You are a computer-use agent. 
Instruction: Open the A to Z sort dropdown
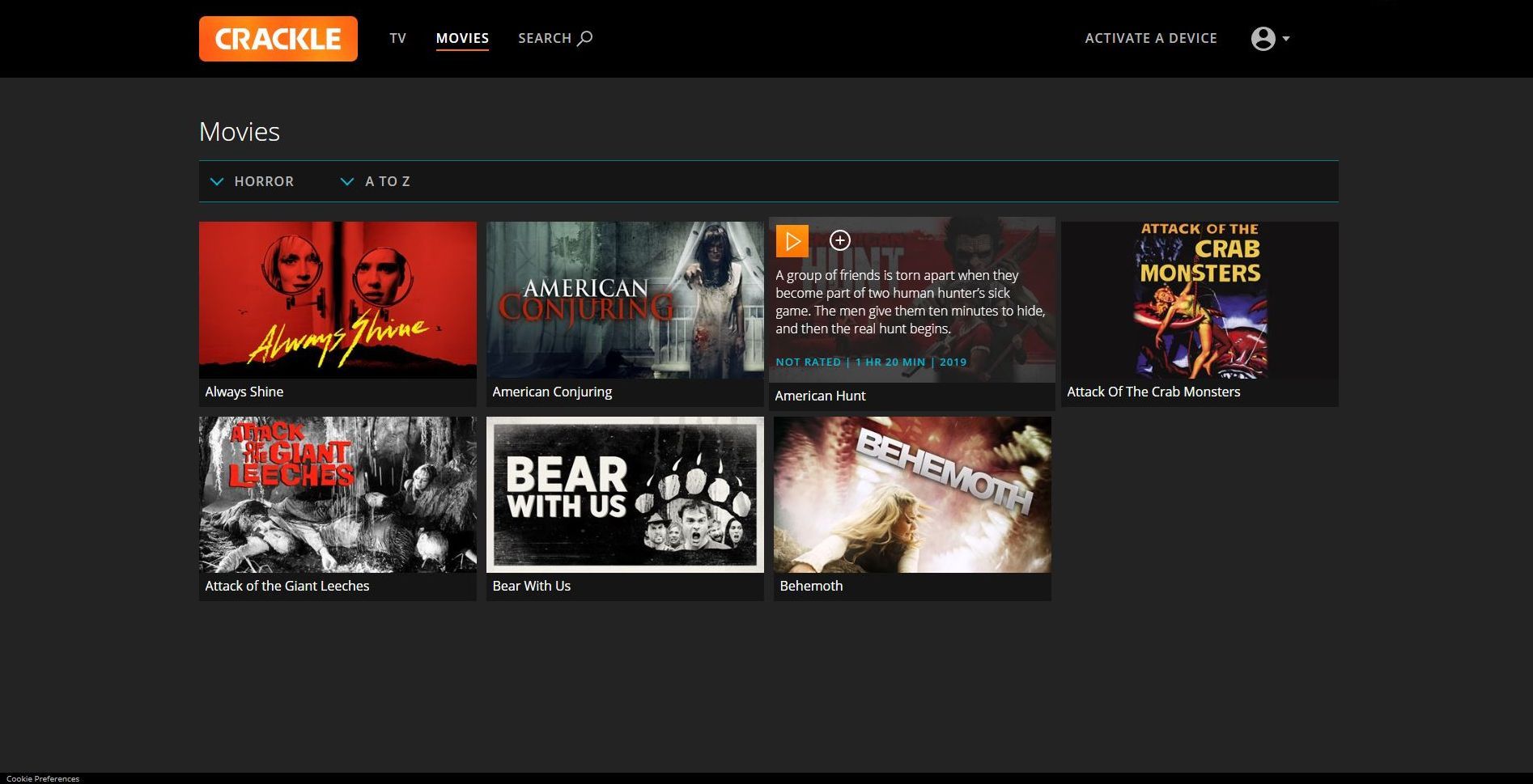[375, 181]
